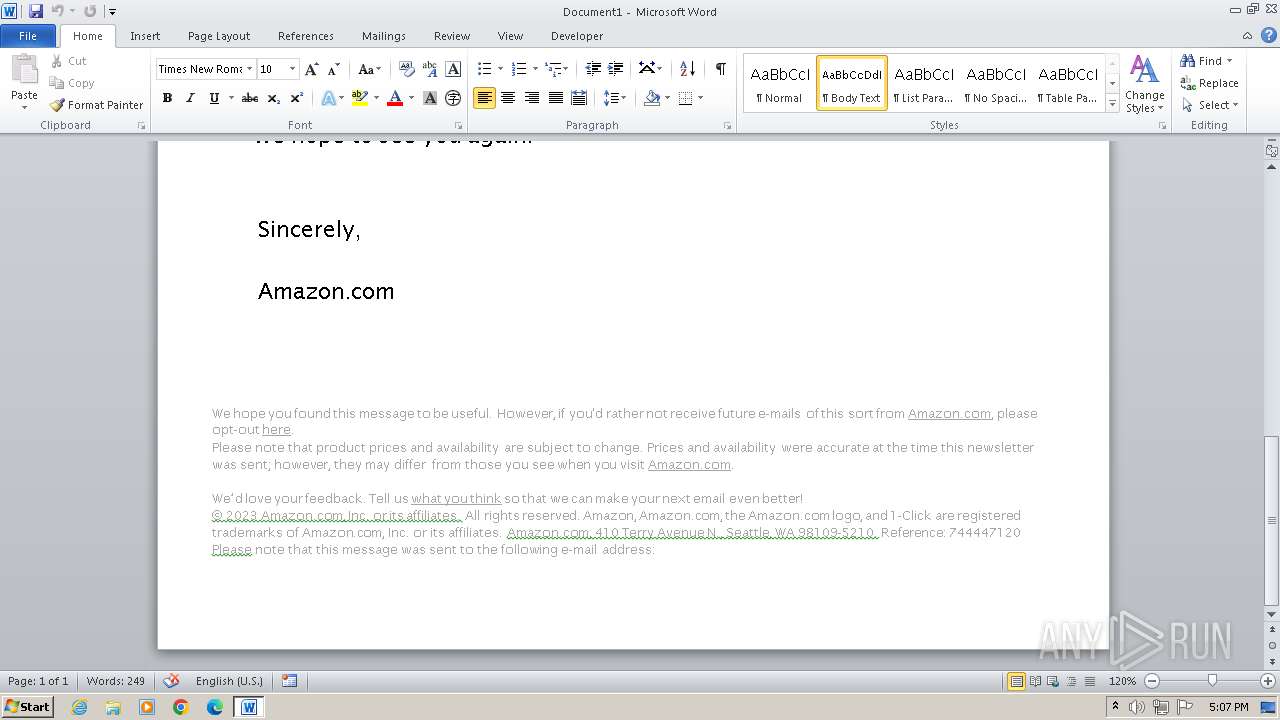Choose text highlight color
The height and width of the screenshot is (720, 1280).
click(x=360, y=98)
